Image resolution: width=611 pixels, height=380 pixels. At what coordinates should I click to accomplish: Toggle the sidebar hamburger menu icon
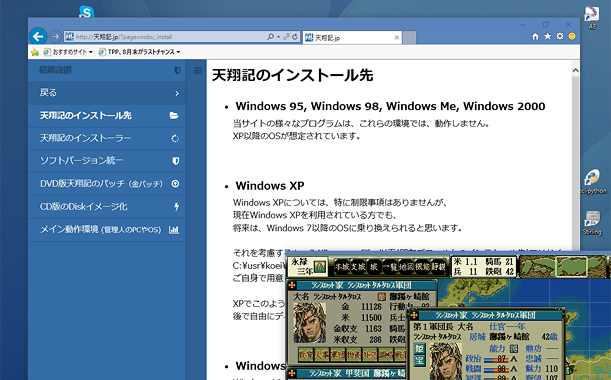[x=198, y=70]
